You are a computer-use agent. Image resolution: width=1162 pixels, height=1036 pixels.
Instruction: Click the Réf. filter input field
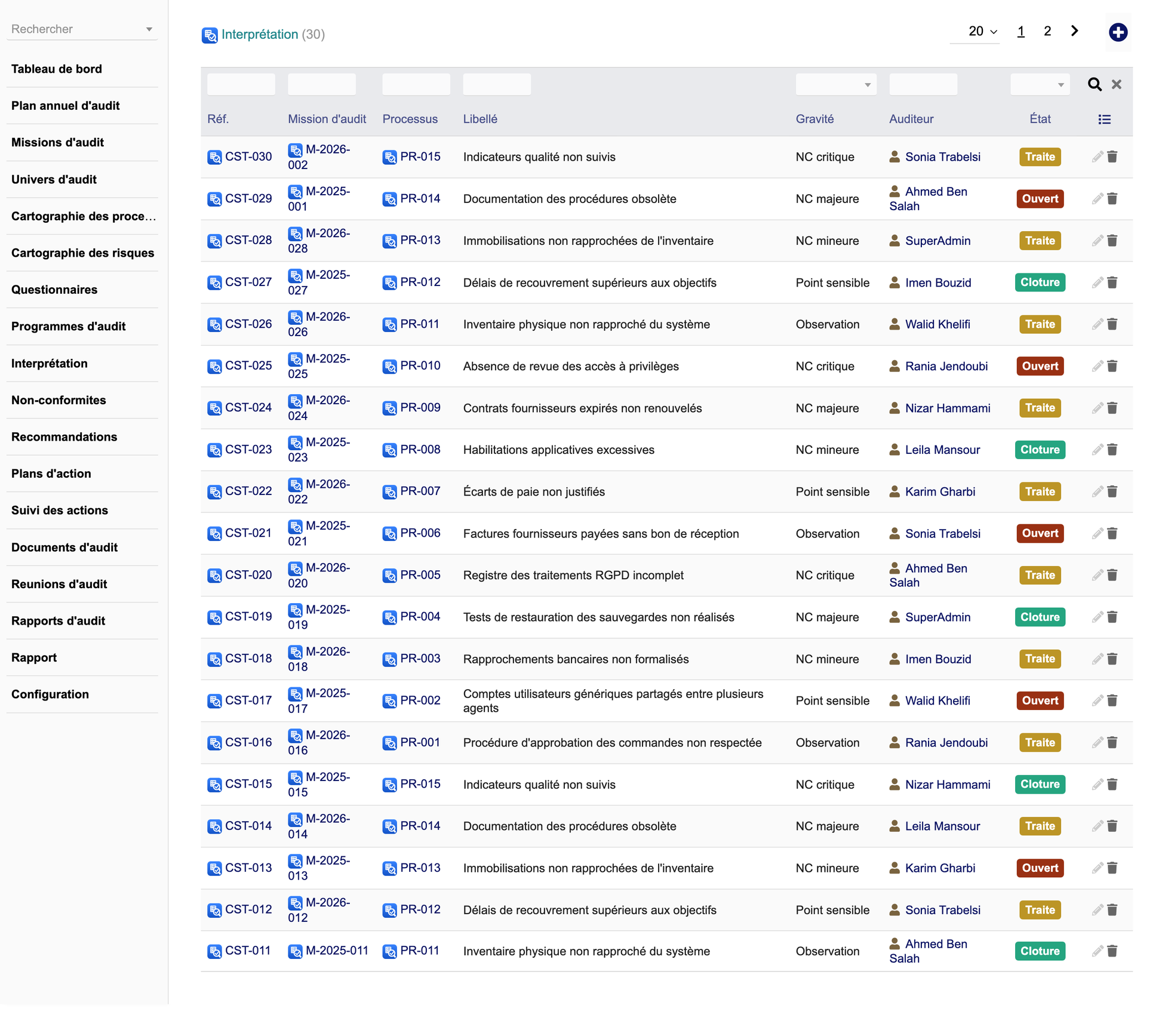pyautogui.click(x=241, y=85)
